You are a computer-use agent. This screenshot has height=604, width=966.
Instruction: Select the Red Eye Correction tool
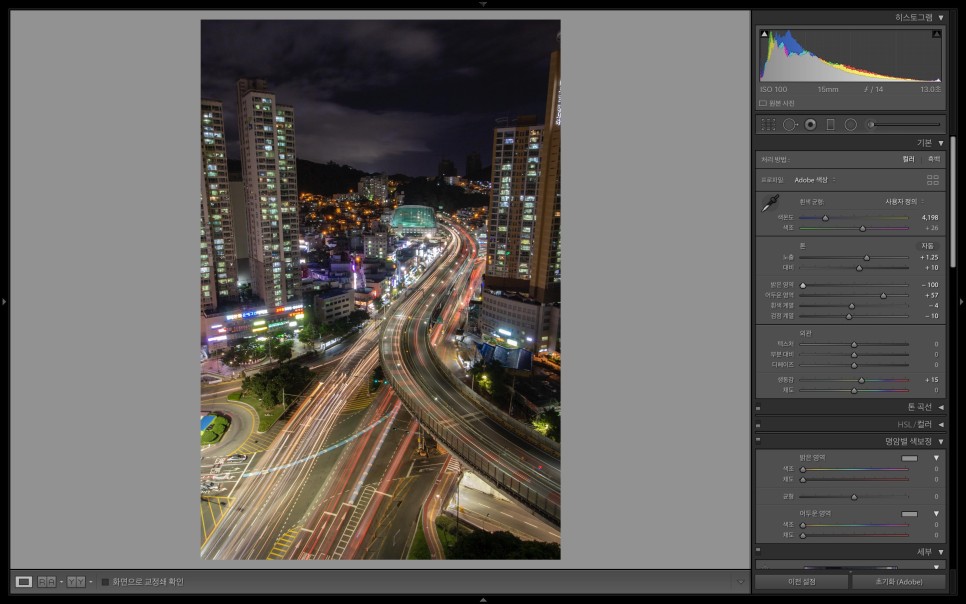click(x=811, y=124)
